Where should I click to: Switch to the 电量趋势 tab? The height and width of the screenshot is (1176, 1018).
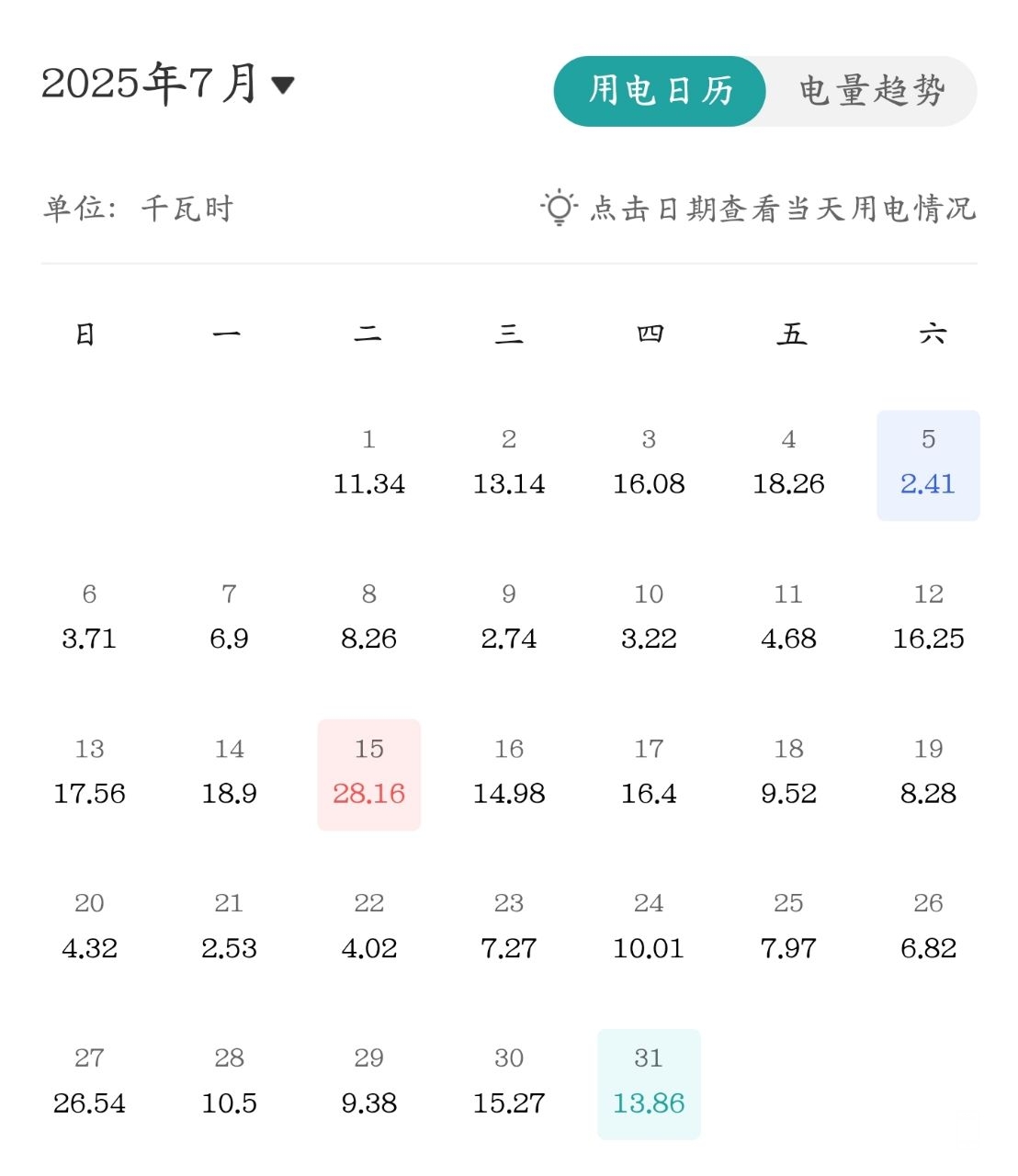point(871,91)
